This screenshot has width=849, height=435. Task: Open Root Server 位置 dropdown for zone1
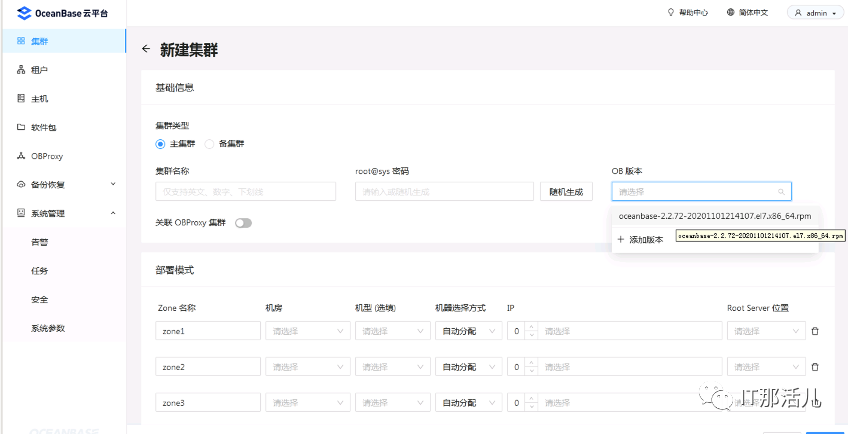pos(766,330)
